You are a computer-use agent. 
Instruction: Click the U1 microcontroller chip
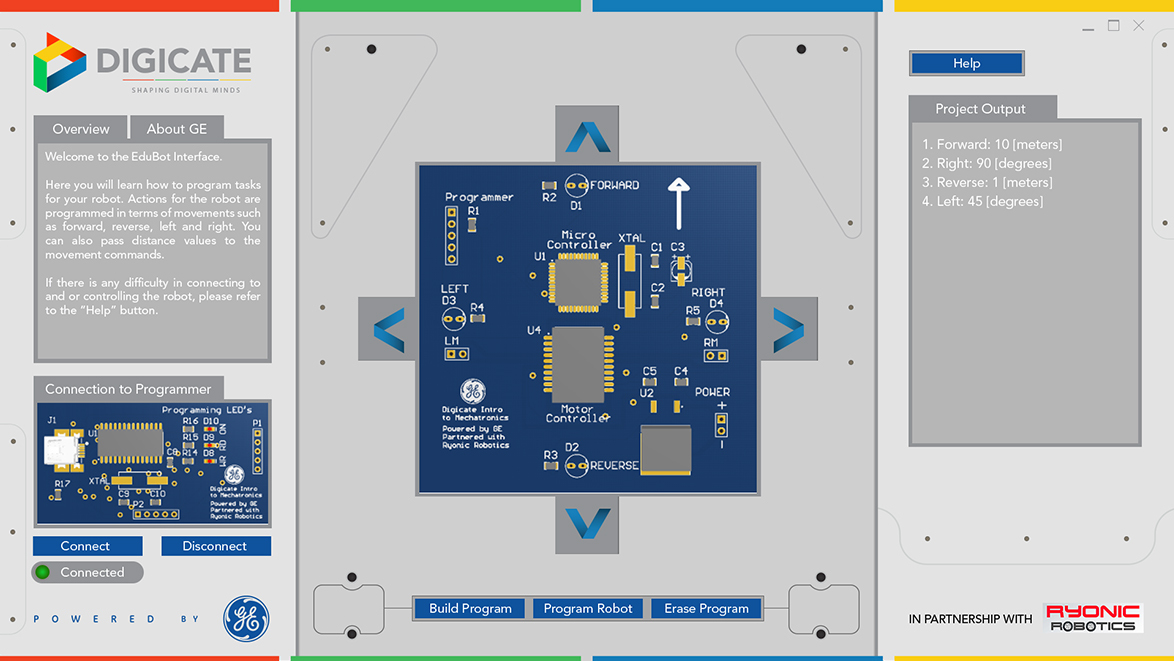click(x=578, y=284)
